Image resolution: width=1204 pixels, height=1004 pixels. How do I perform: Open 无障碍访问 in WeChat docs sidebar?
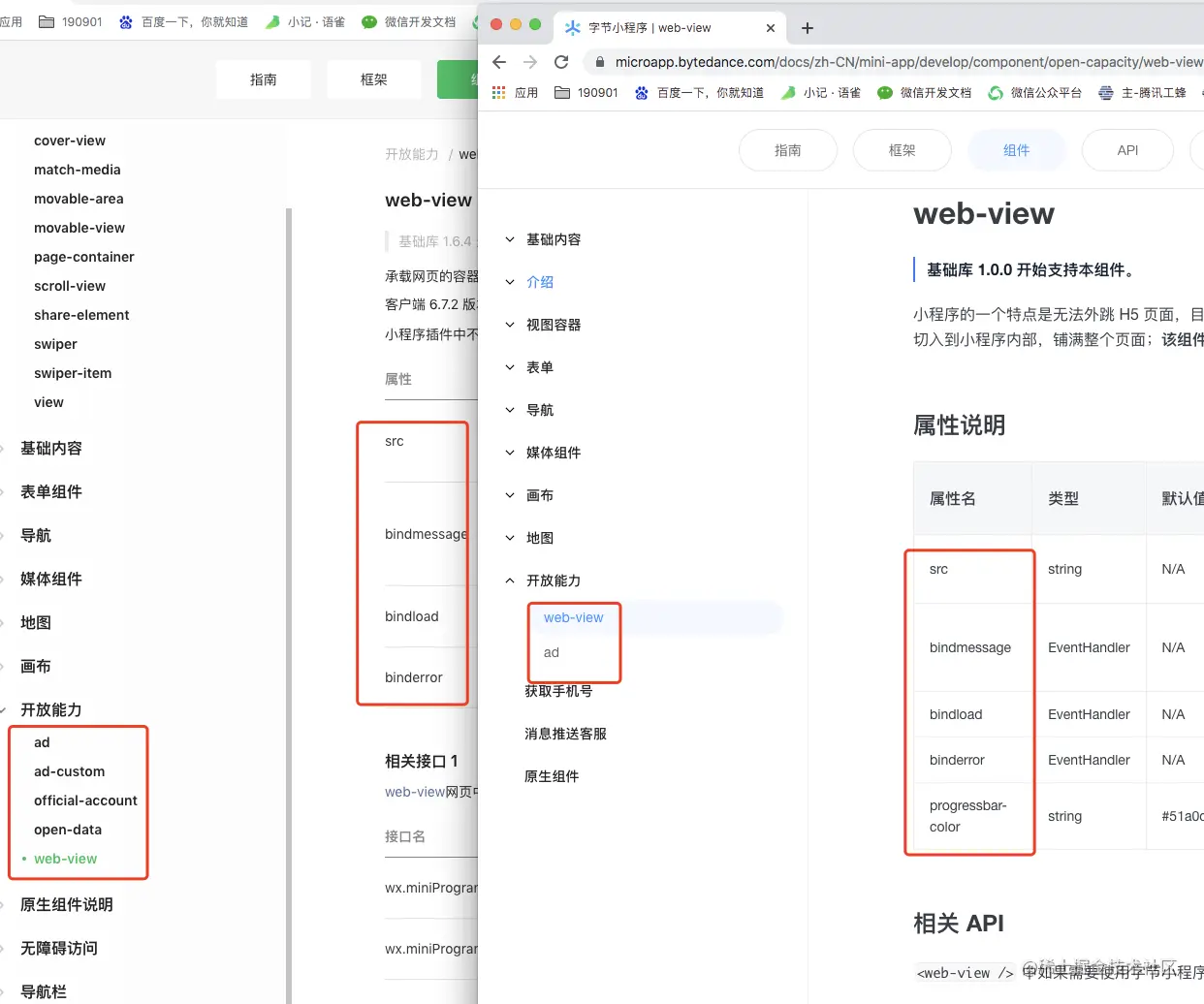[x=59, y=948]
